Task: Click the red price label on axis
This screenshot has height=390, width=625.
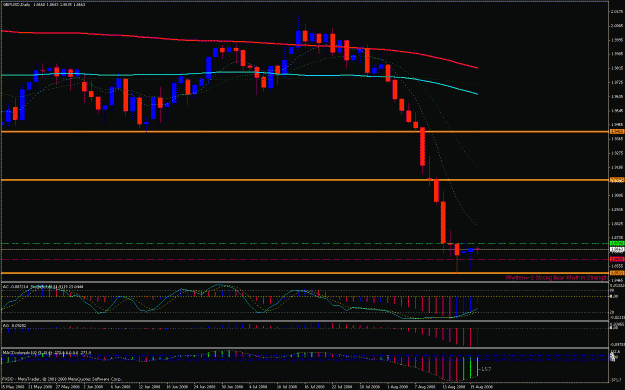Action: click(x=617, y=259)
